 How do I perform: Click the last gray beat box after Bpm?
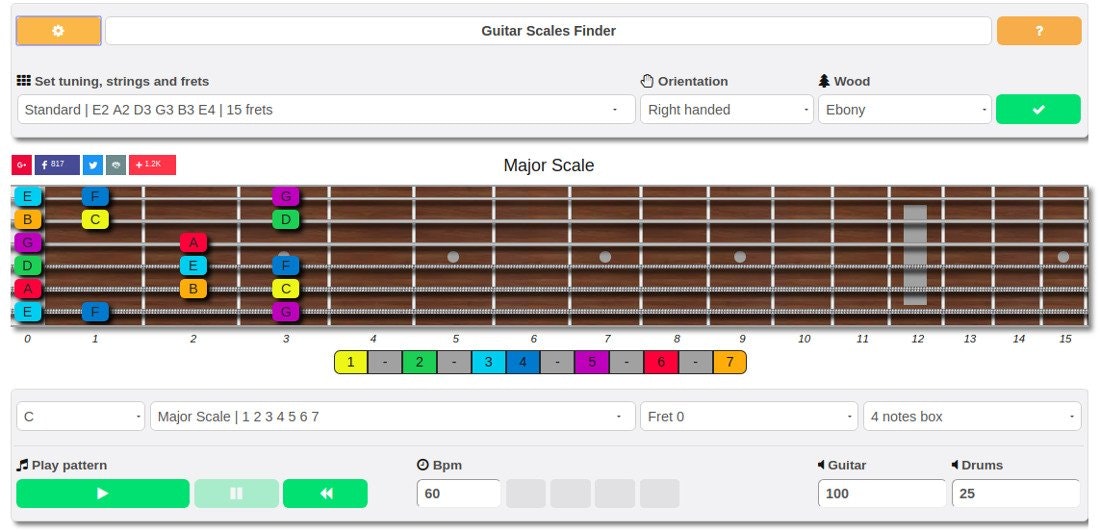click(x=659, y=493)
